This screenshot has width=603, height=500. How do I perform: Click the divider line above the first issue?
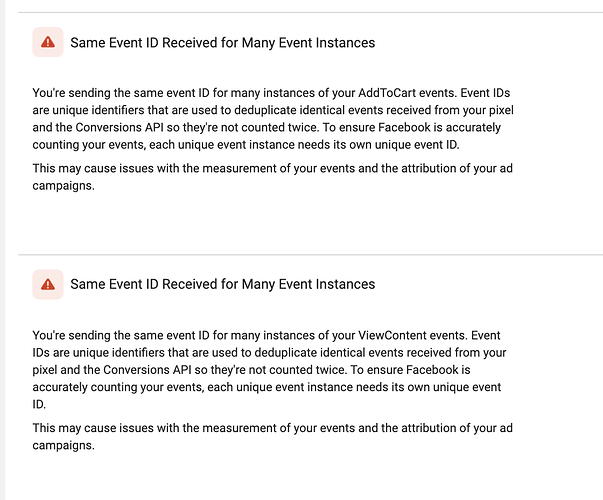coord(310,12)
